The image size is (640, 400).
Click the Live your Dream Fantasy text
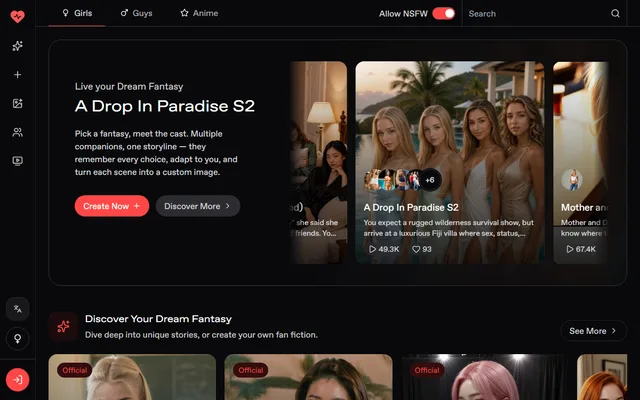click(129, 87)
